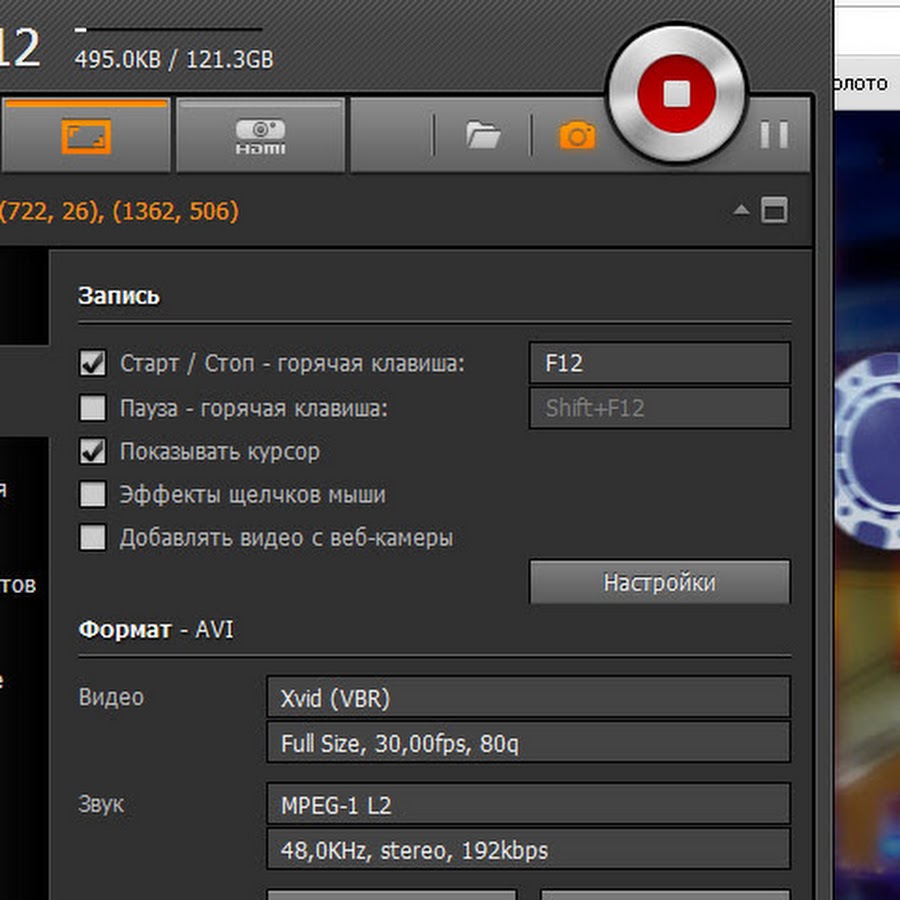The width and height of the screenshot is (900, 900).
Task: Select the rectangle screen recording mode
Action: pyautogui.click(x=86, y=135)
